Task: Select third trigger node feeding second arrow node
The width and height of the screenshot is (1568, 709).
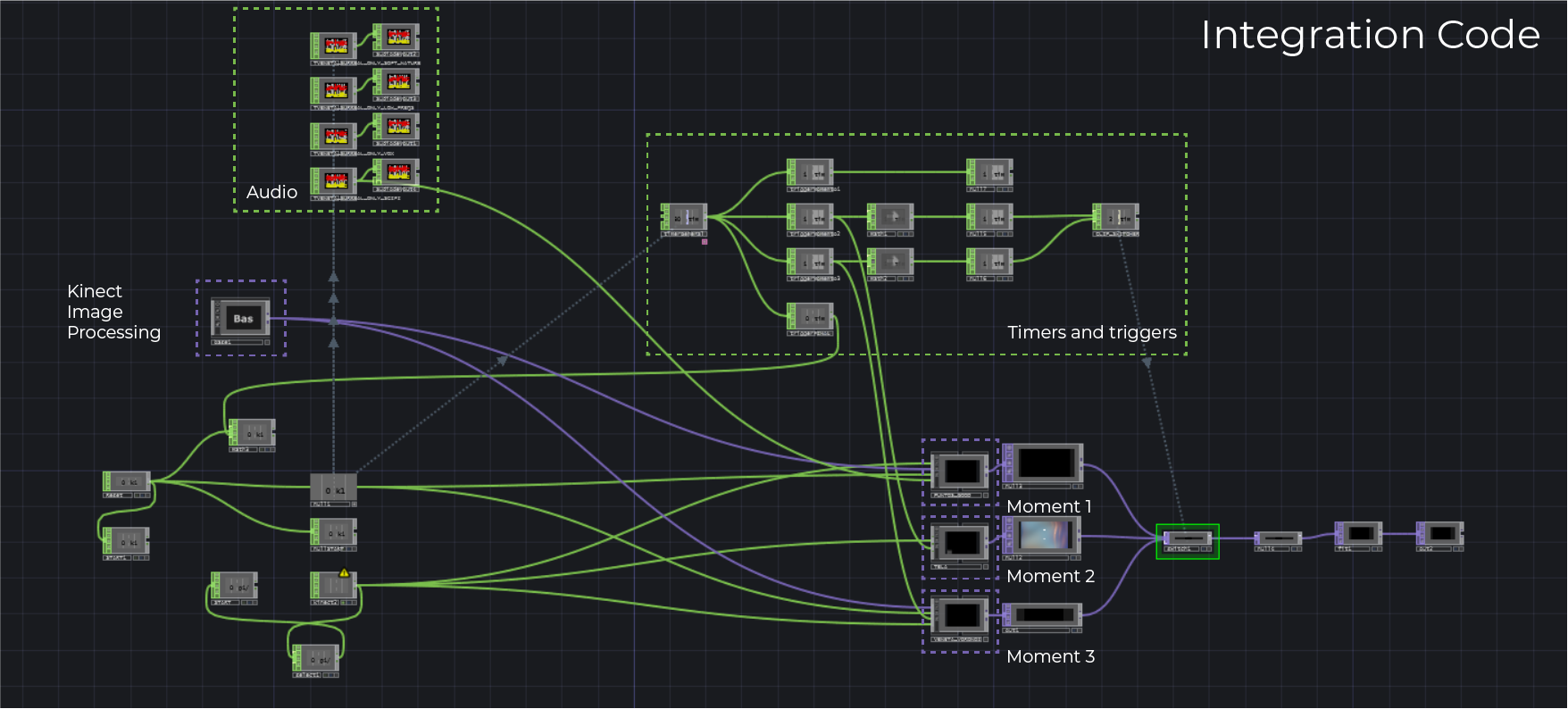Action: (x=810, y=263)
